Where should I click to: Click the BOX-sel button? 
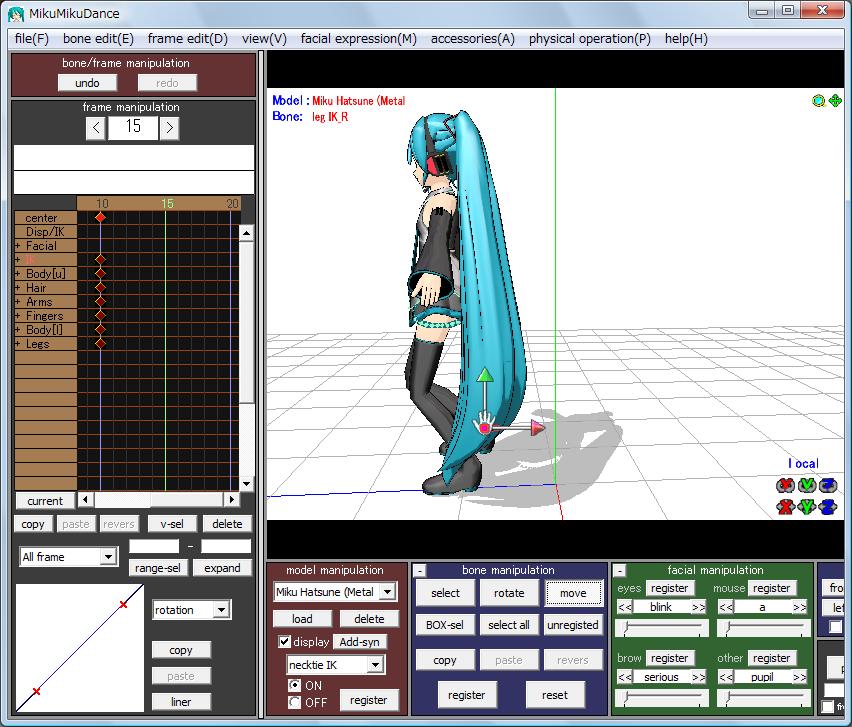[444, 625]
